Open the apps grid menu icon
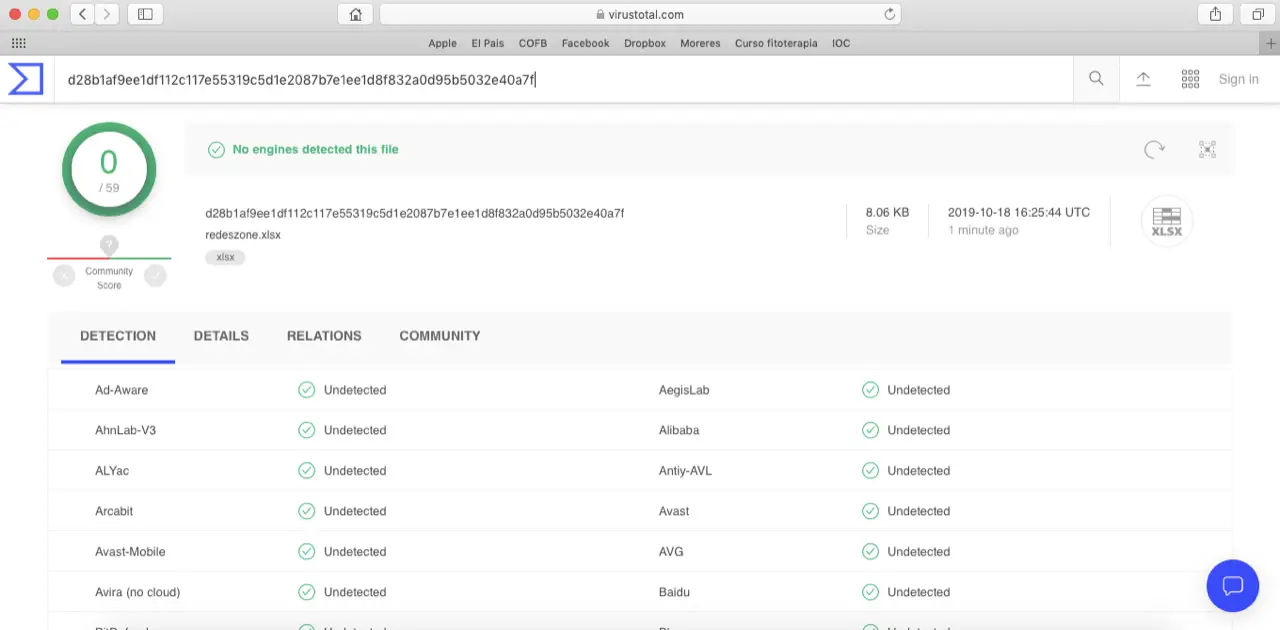 tap(1190, 79)
